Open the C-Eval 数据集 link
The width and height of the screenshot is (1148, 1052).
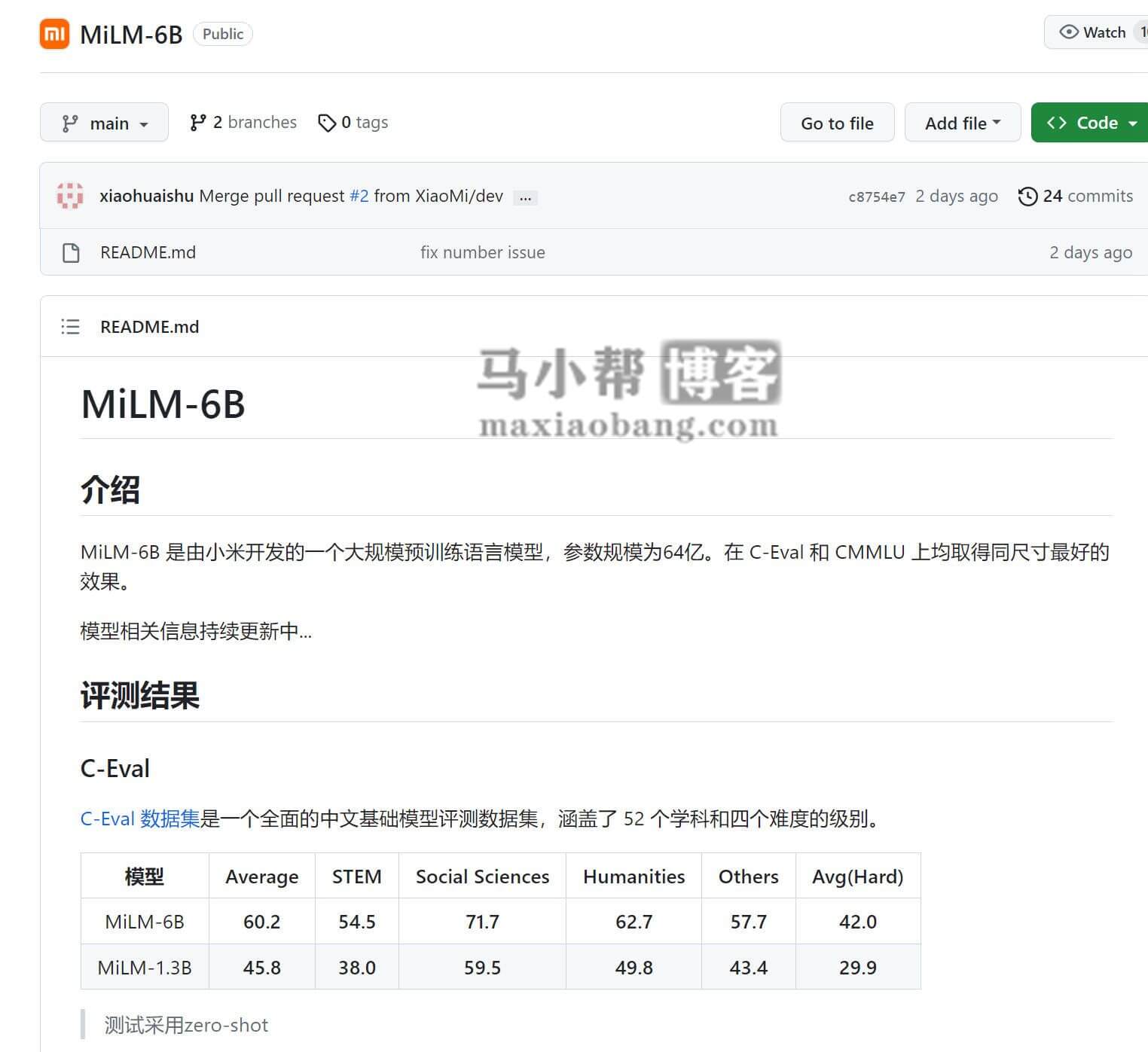pos(139,818)
